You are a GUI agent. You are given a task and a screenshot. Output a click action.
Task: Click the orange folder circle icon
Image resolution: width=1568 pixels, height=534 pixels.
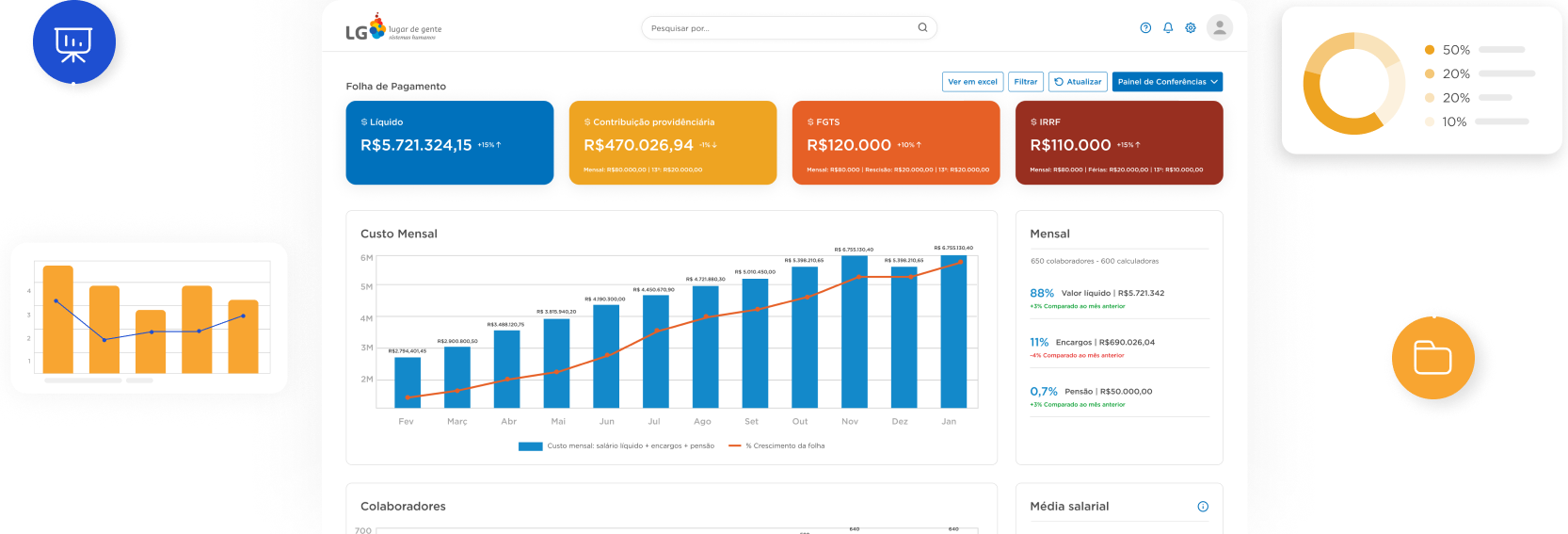coord(1433,358)
